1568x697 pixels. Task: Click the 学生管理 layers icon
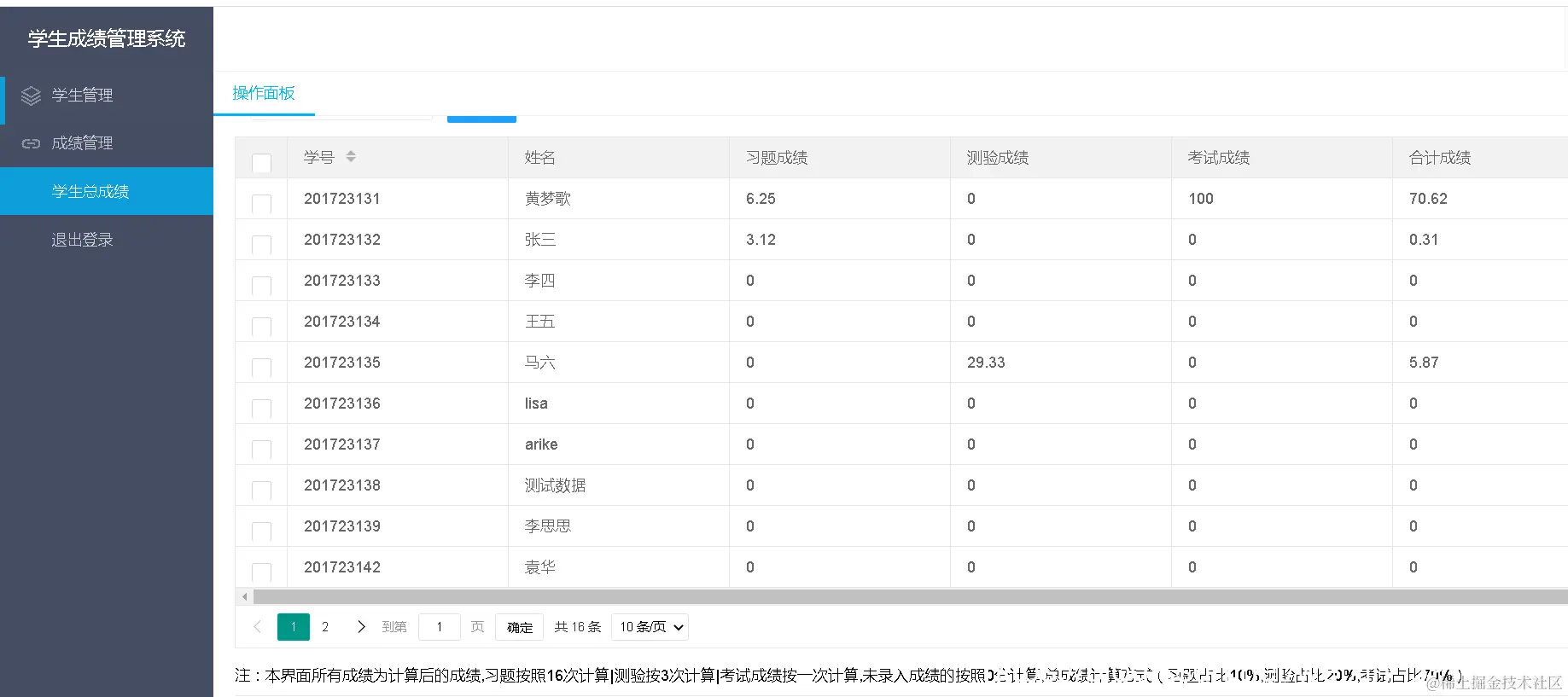pos(31,96)
